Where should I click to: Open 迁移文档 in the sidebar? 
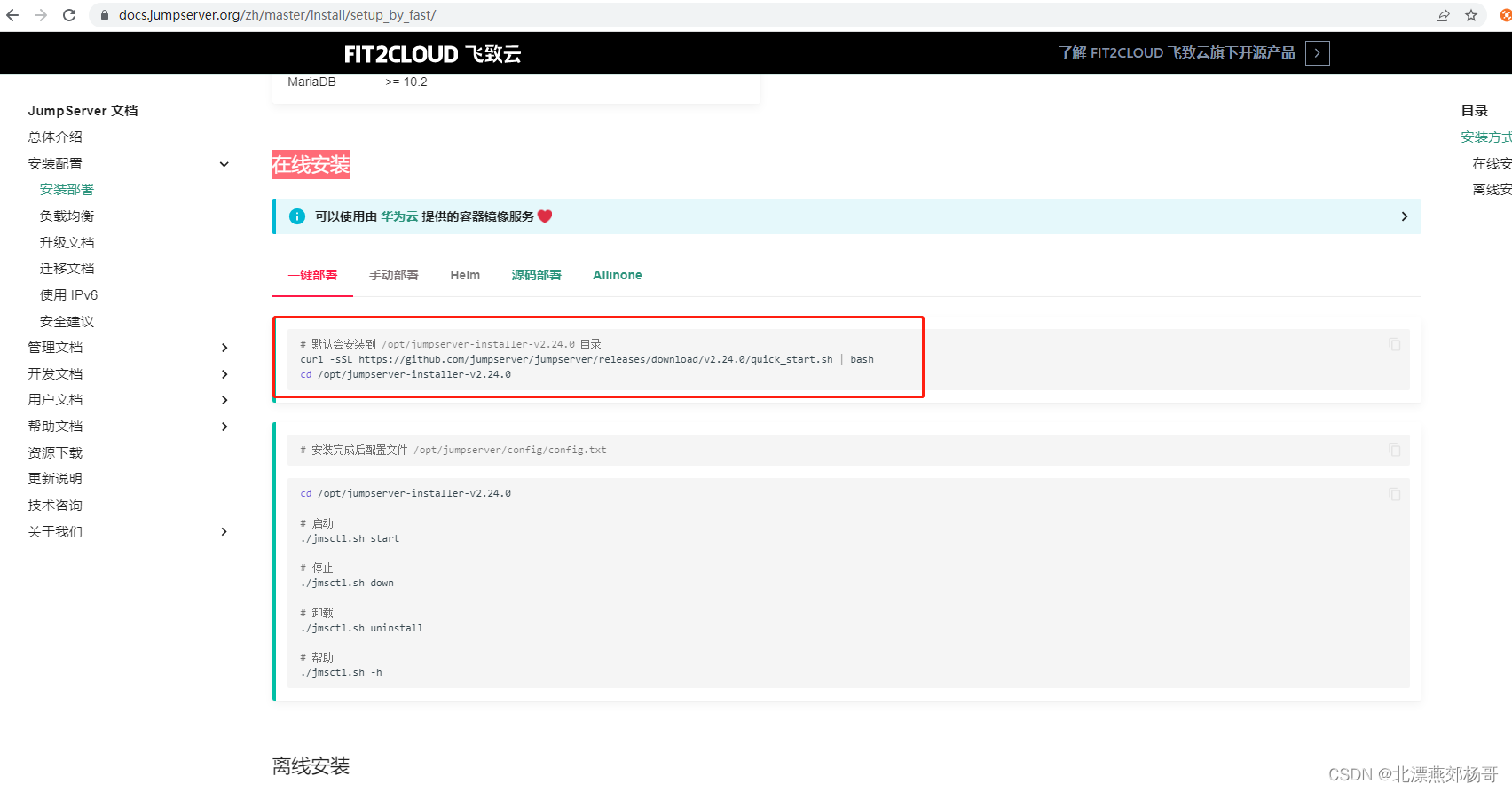click(x=67, y=269)
